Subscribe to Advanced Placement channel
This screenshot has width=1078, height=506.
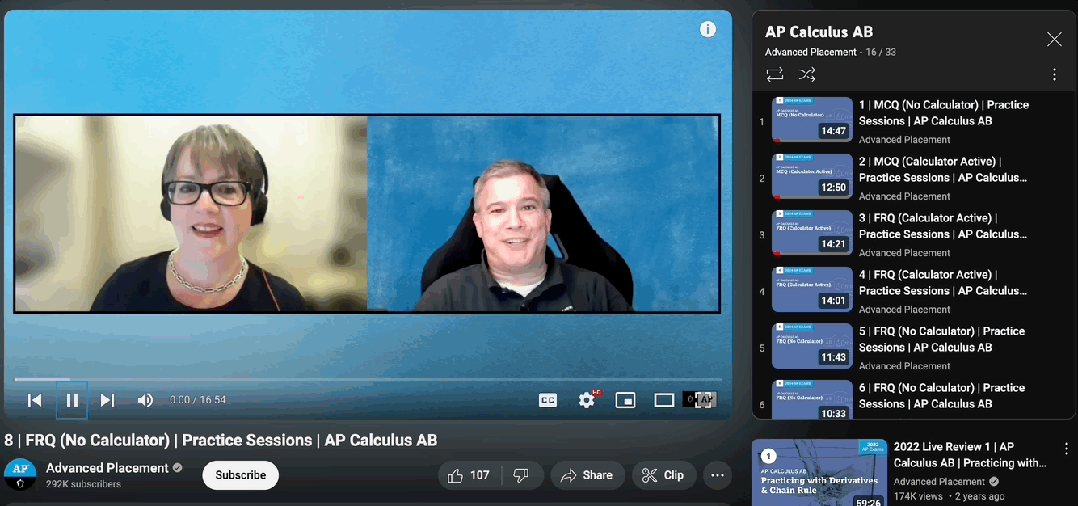[x=241, y=475]
